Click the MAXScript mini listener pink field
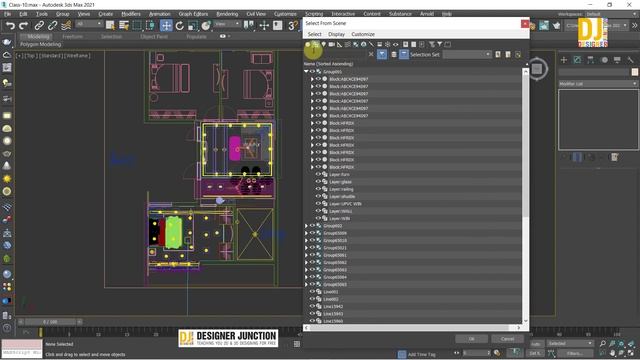Screen dimensions: 640x360 (22, 344)
